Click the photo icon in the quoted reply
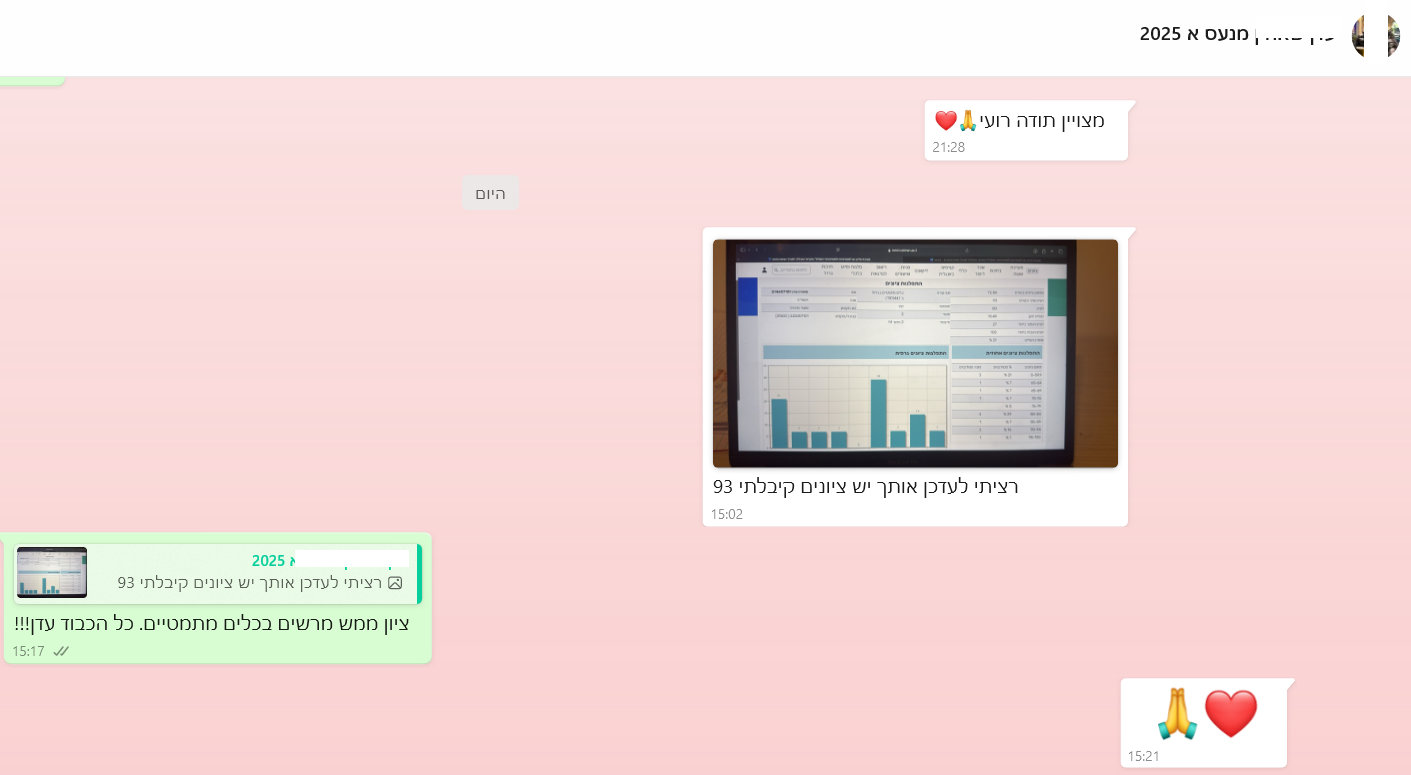 (395, 583)
